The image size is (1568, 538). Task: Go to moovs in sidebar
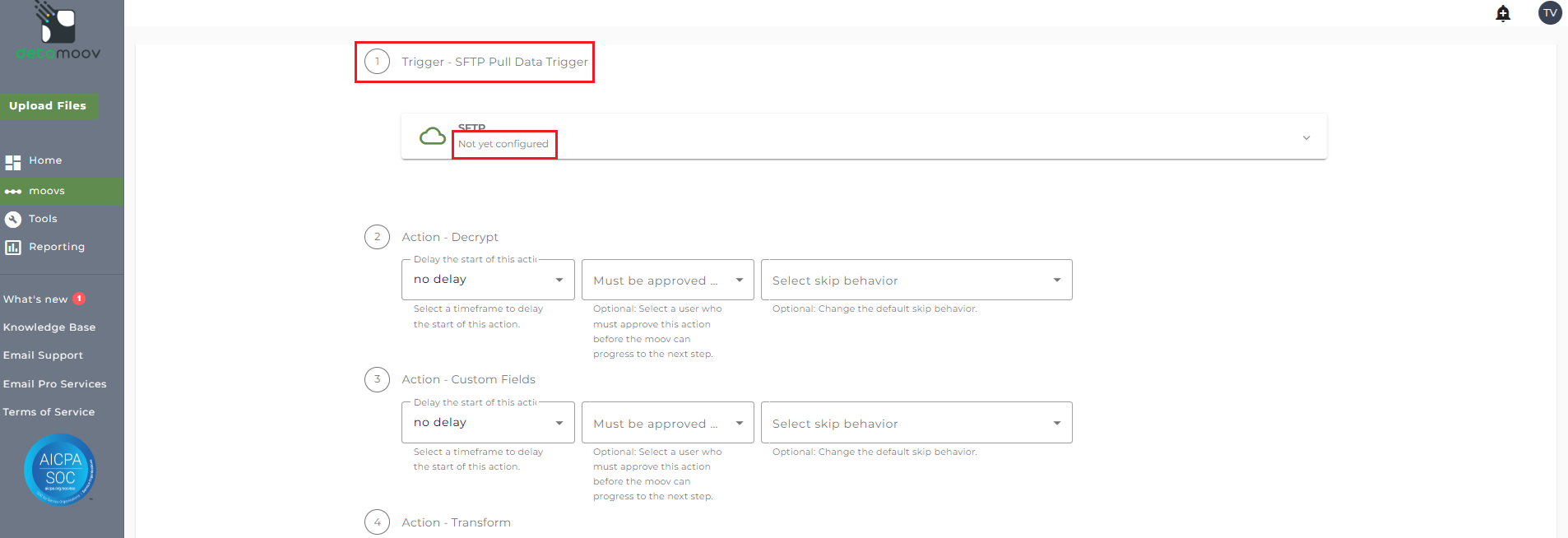[x=47, y=191]
